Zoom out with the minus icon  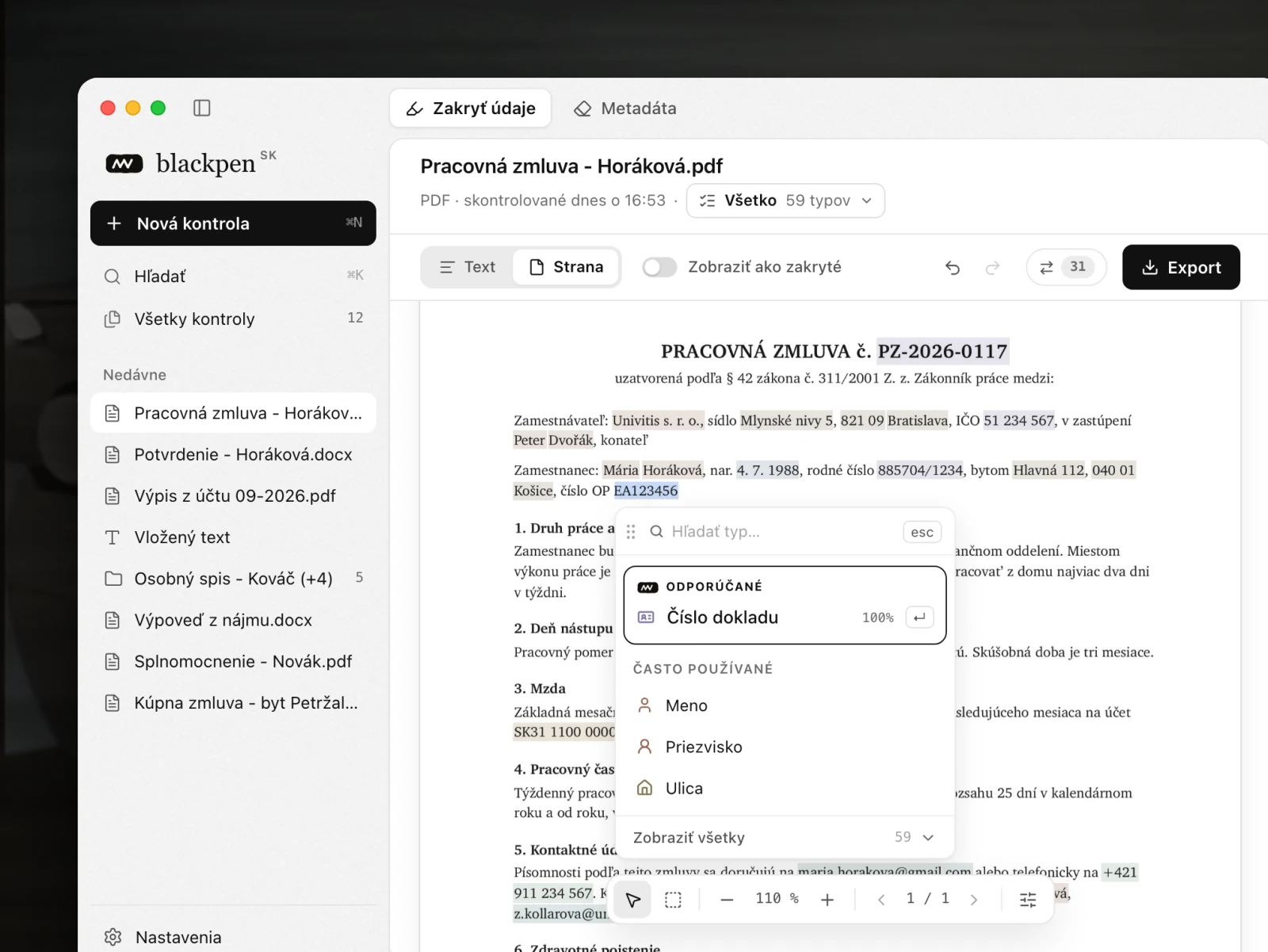click(x=727, y=900)
